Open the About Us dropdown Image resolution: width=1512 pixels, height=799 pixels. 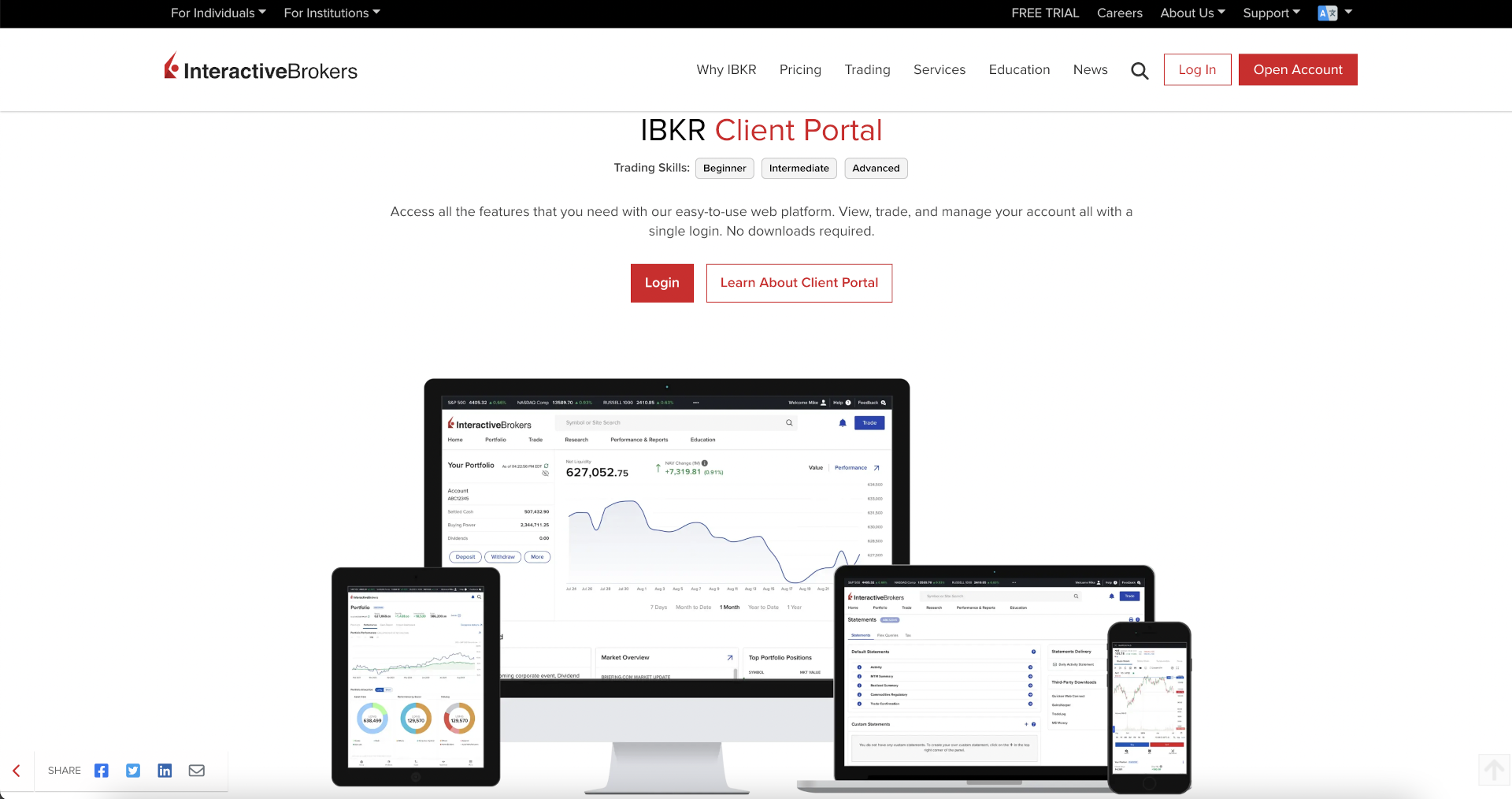(x=1192, y=13)
